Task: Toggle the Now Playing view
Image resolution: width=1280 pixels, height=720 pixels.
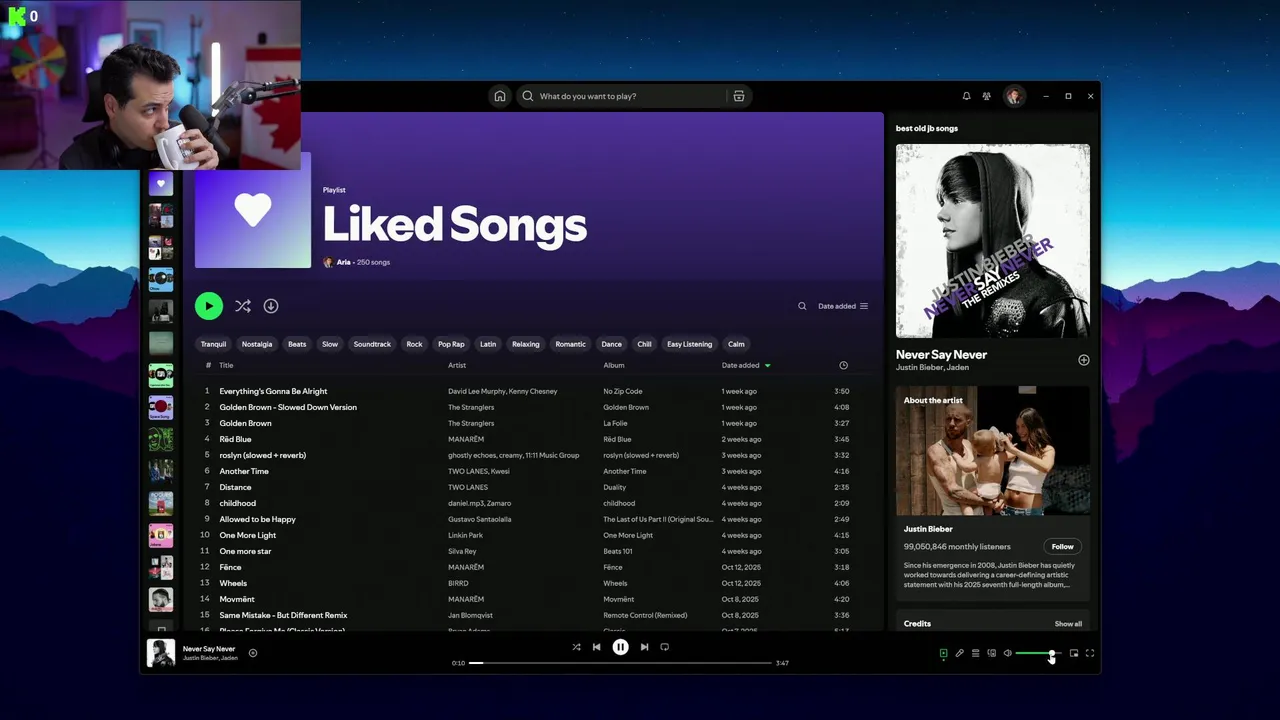Action: coord(943,653)
